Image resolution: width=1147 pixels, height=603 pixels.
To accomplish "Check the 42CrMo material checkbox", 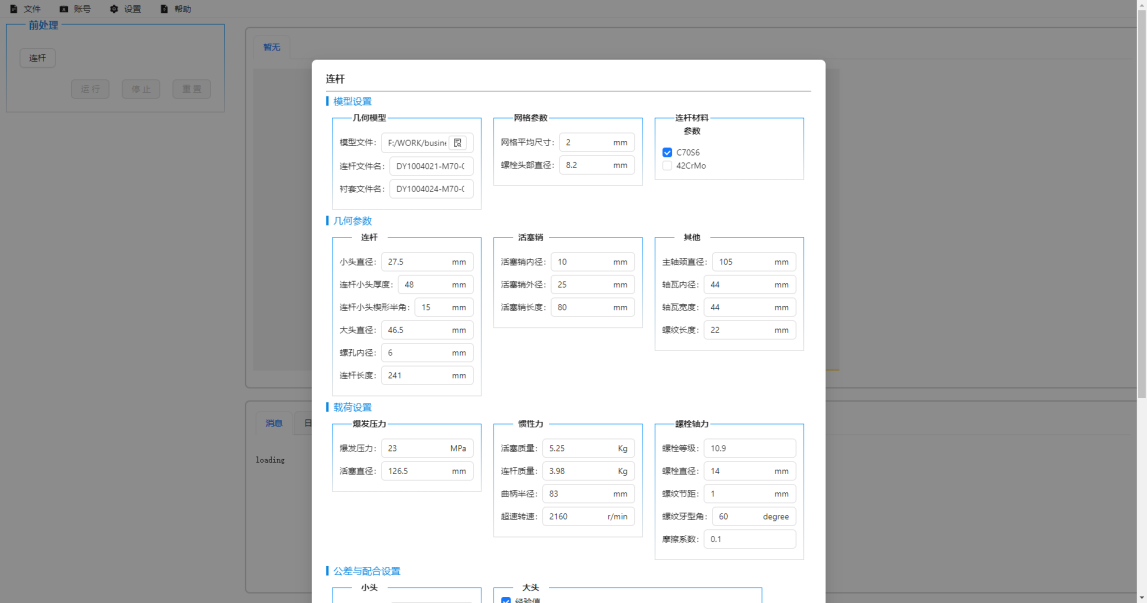I will 667,166.
